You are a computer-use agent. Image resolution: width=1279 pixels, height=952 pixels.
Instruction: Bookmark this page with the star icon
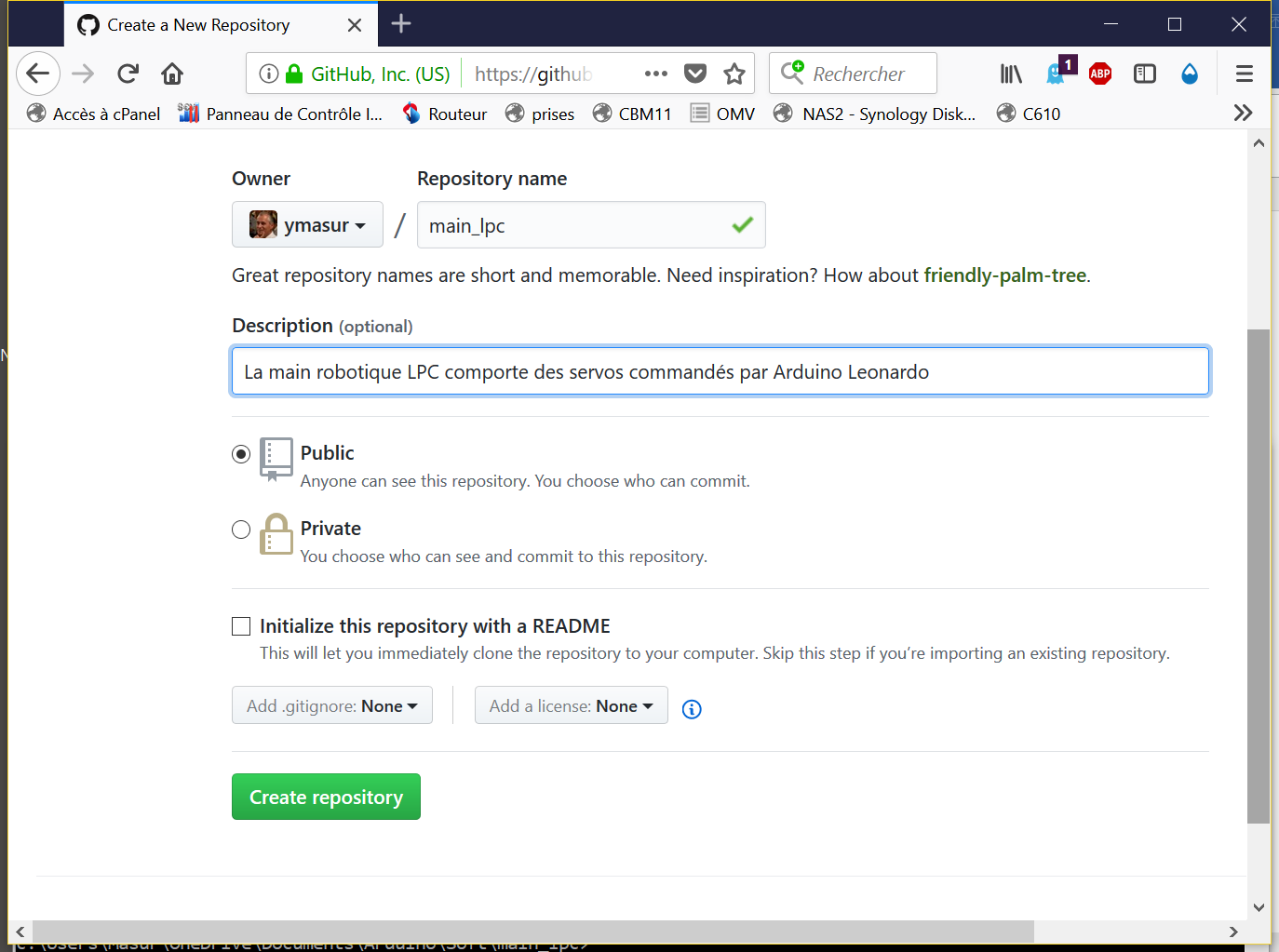pyautogui.click(x=734, y=74)
